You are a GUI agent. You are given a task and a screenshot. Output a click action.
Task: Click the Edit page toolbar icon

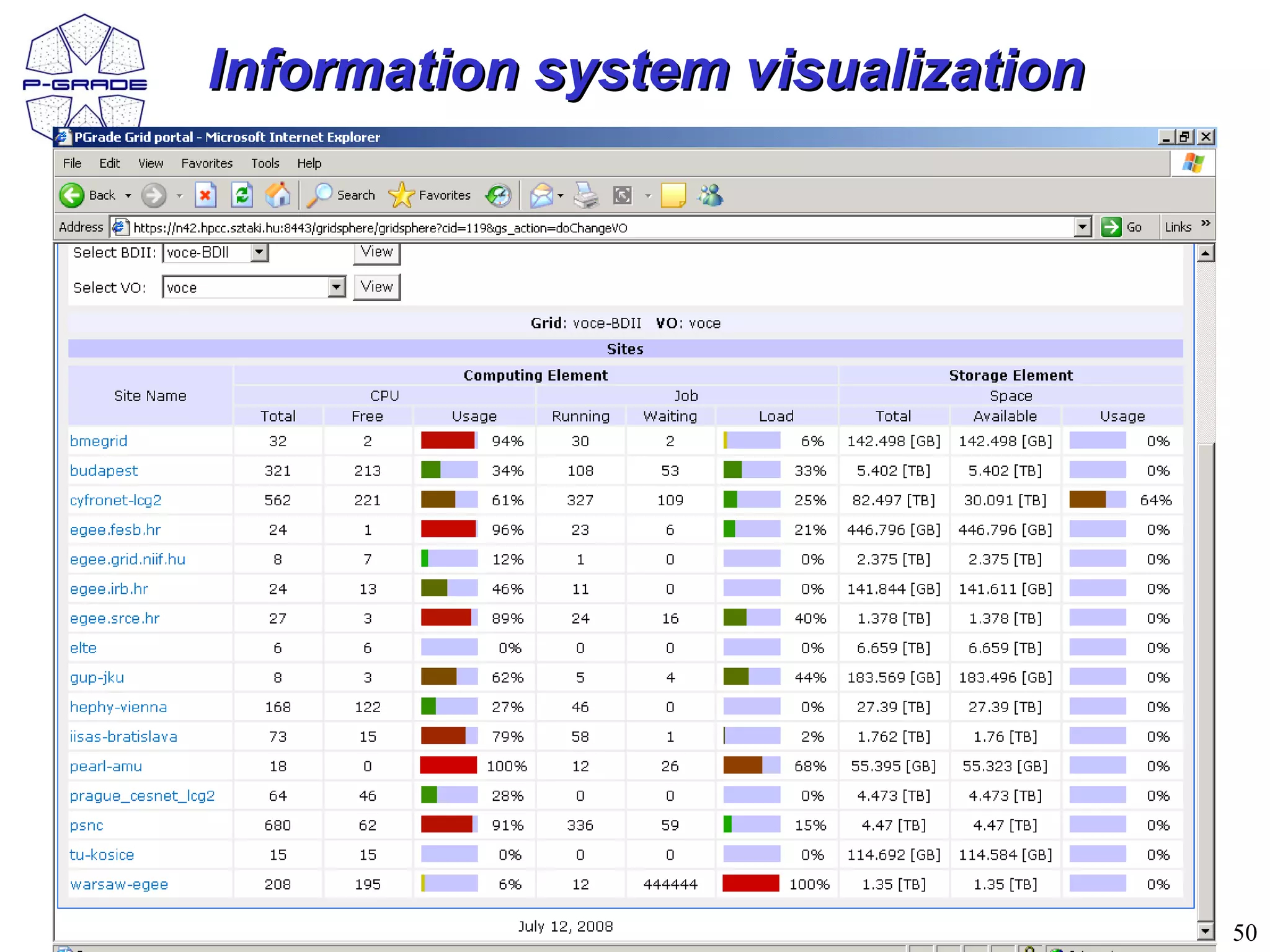623,195
